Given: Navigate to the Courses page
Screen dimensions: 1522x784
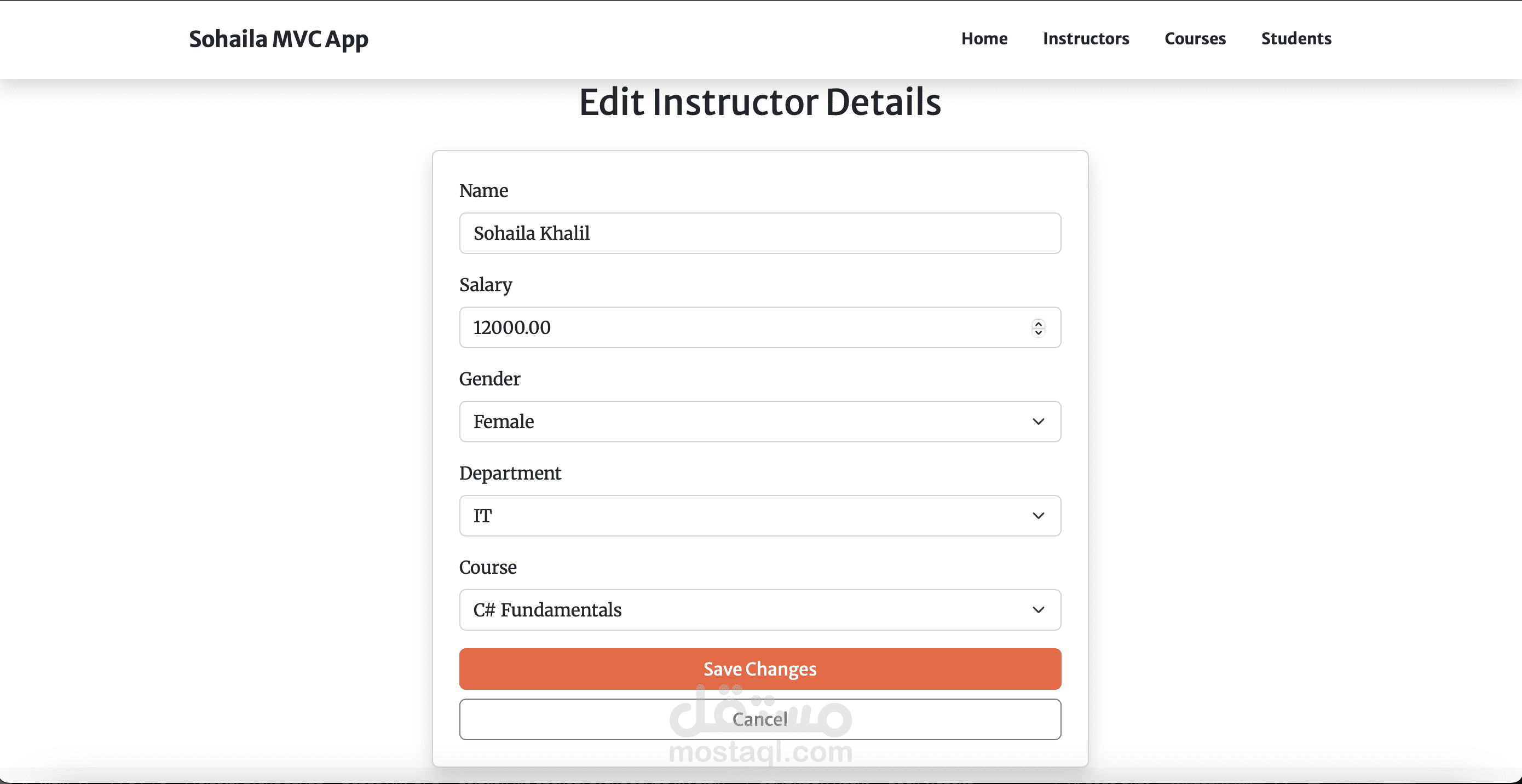Looking at the screenshot, I should pos(1195,39).
